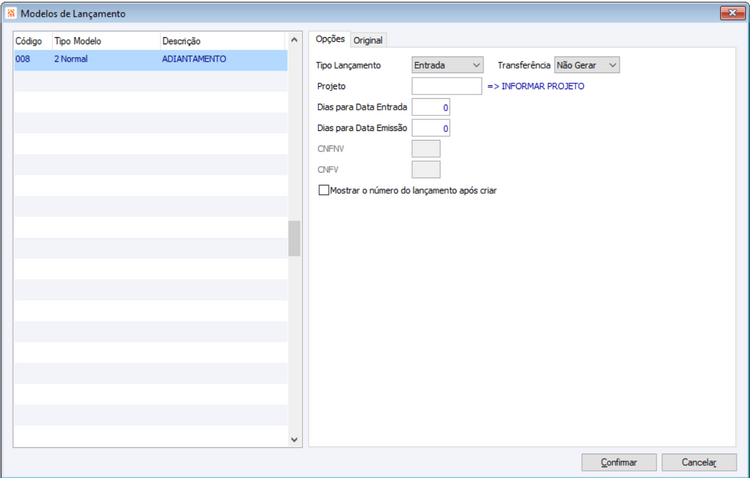Click the application icon in title bar
The height and width of the screenshot is (478, 750).
click(x=11, y=13)
